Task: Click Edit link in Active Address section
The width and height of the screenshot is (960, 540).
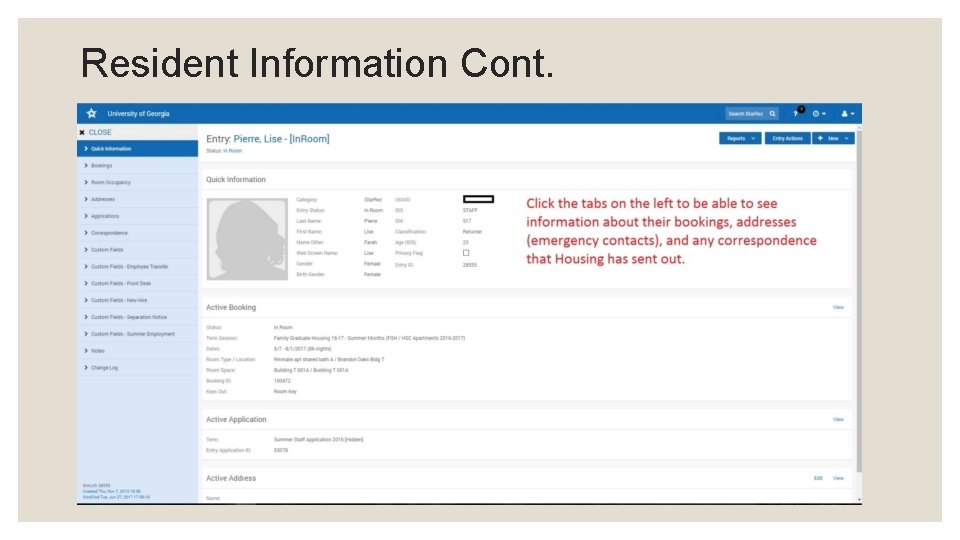Action: 818,478
